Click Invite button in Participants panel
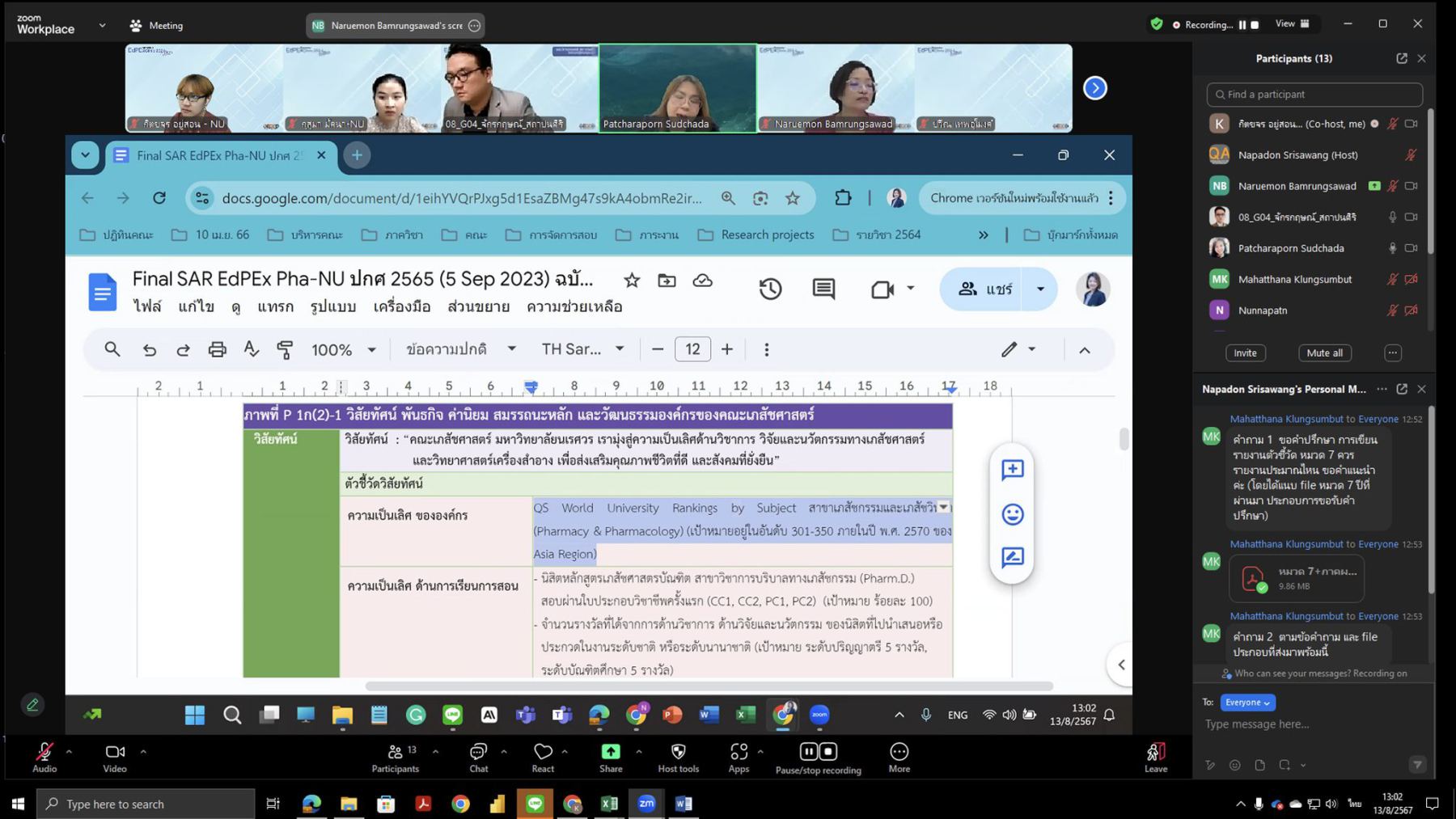Image resolution: width=1456 pixels, height=819 pixels. point(1245,353)
